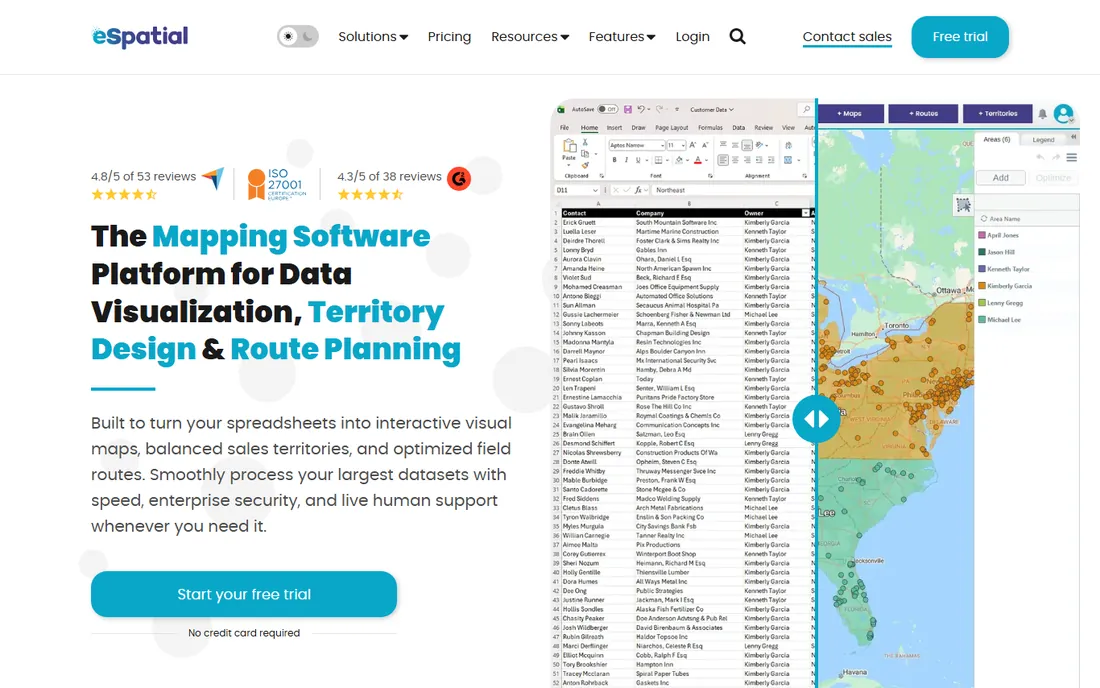1100x688 pixels.
Task: Toggle Underline formatting in Excel
Action: click(x=638, y=160)
